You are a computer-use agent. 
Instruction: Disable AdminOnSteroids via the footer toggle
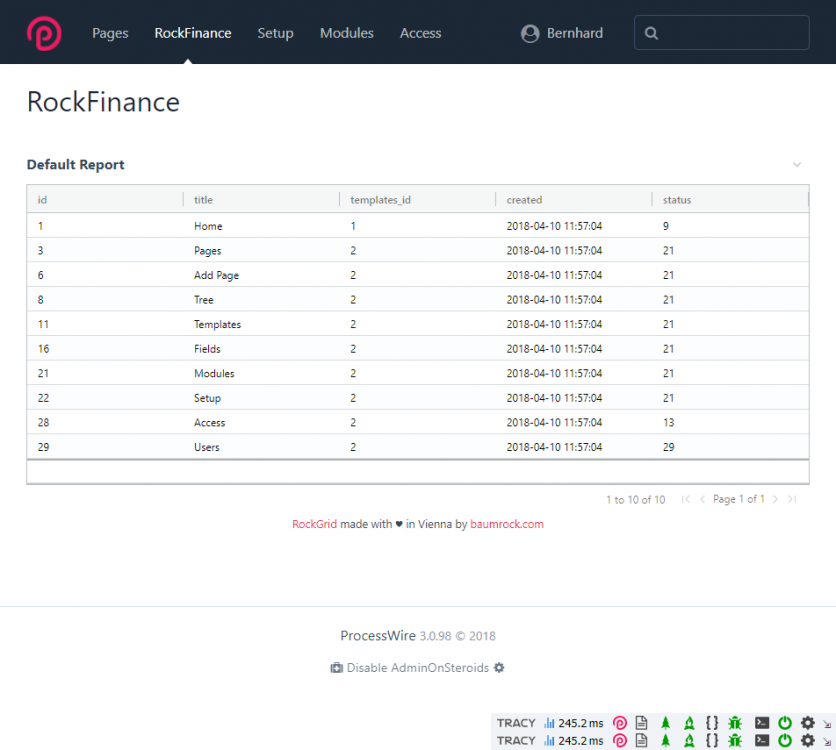417,667
